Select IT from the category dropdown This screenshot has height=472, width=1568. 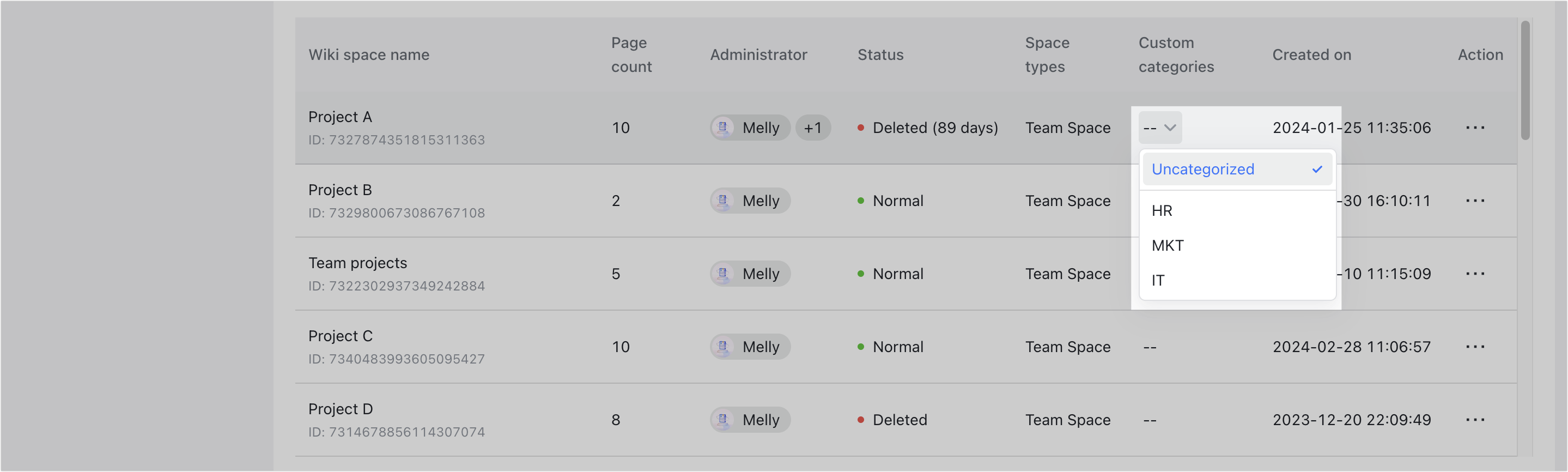coord(1158,280)
